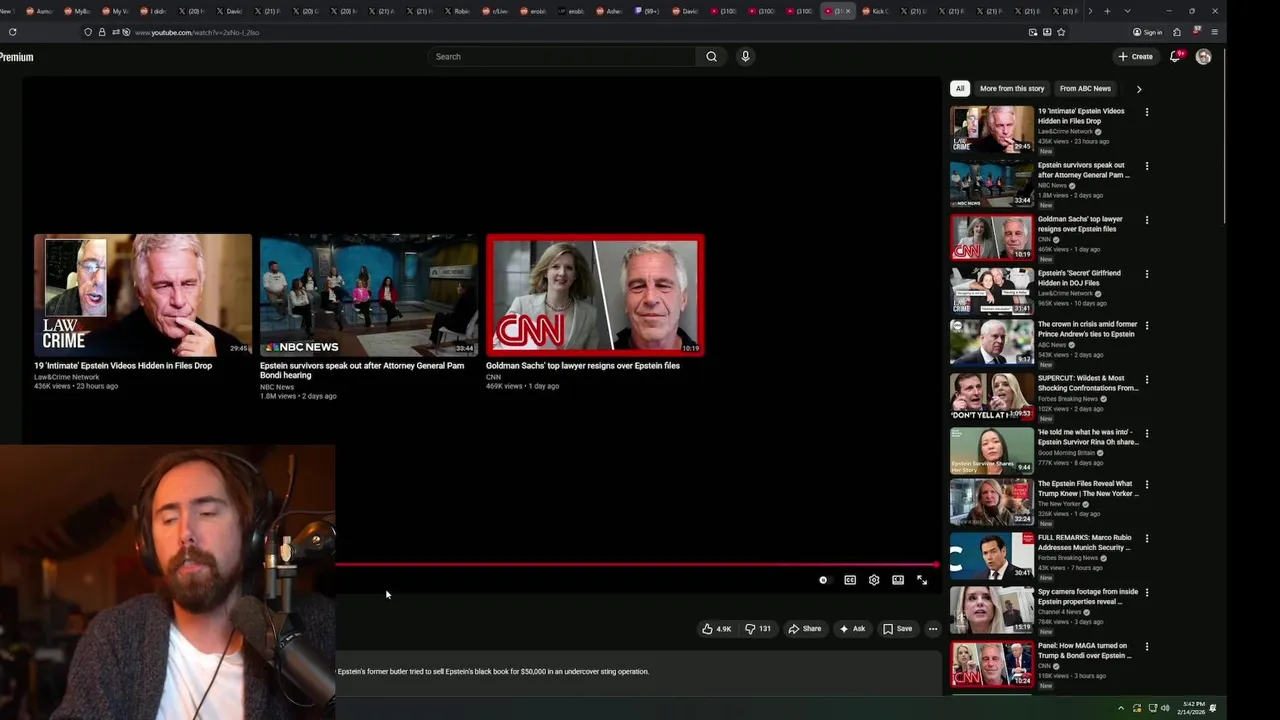Image resolution: width=1280 pixels, height=720 pixels.
Task: Open YouTube notifications bell
Action: pos(1176,57)
